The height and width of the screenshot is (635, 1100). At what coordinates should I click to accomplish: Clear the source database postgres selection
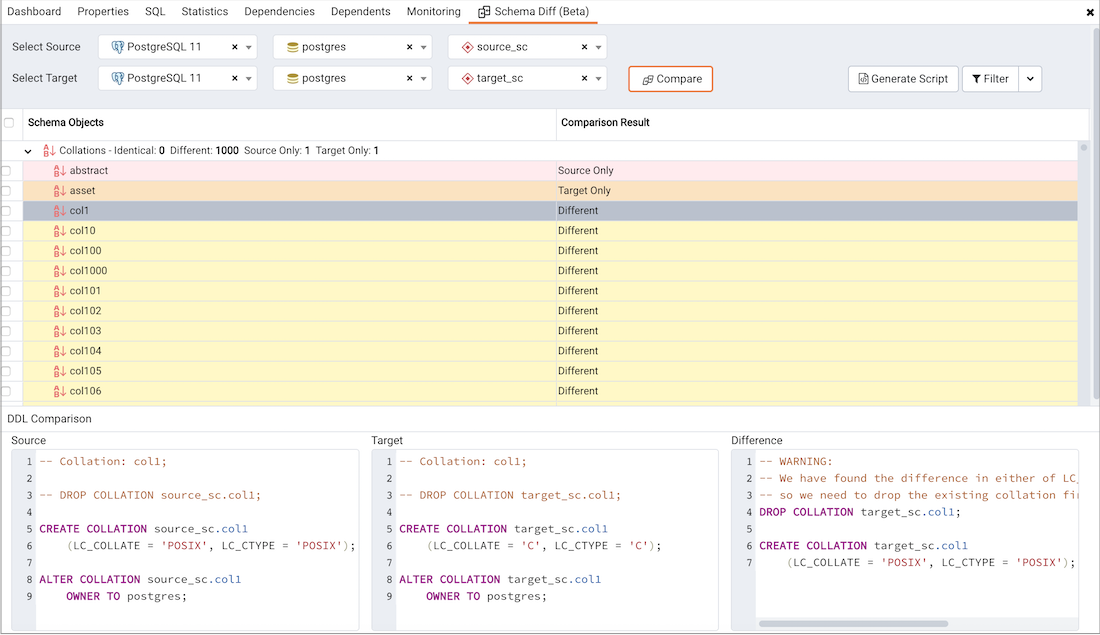coord(410,47)
